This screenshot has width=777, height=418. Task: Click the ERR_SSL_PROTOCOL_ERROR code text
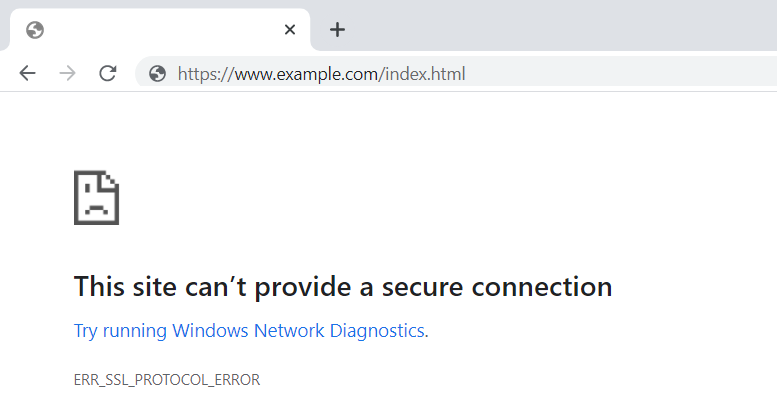click(x=166, y=380)
